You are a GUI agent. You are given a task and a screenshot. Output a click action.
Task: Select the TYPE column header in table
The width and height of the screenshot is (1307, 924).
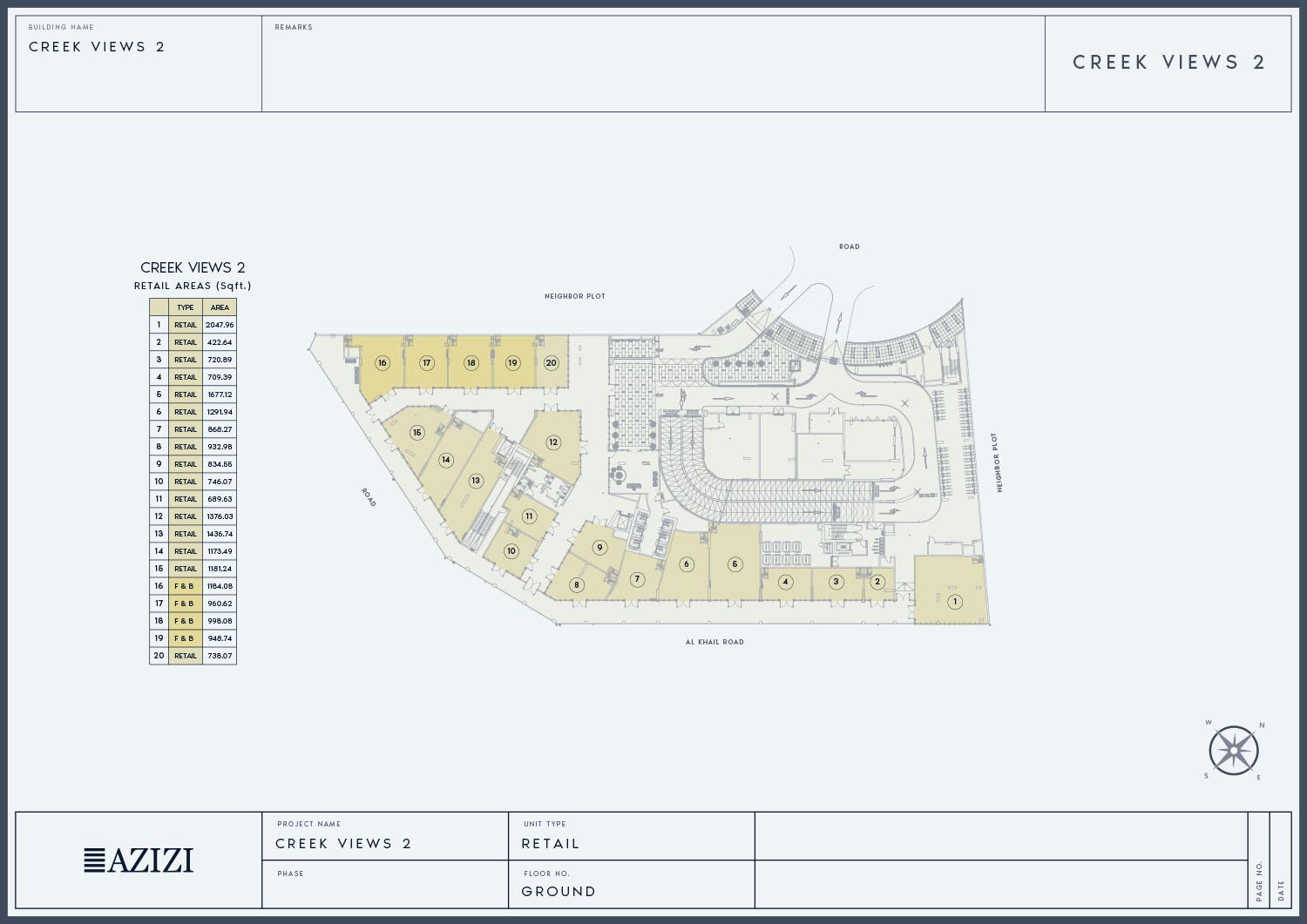[185, 307]
